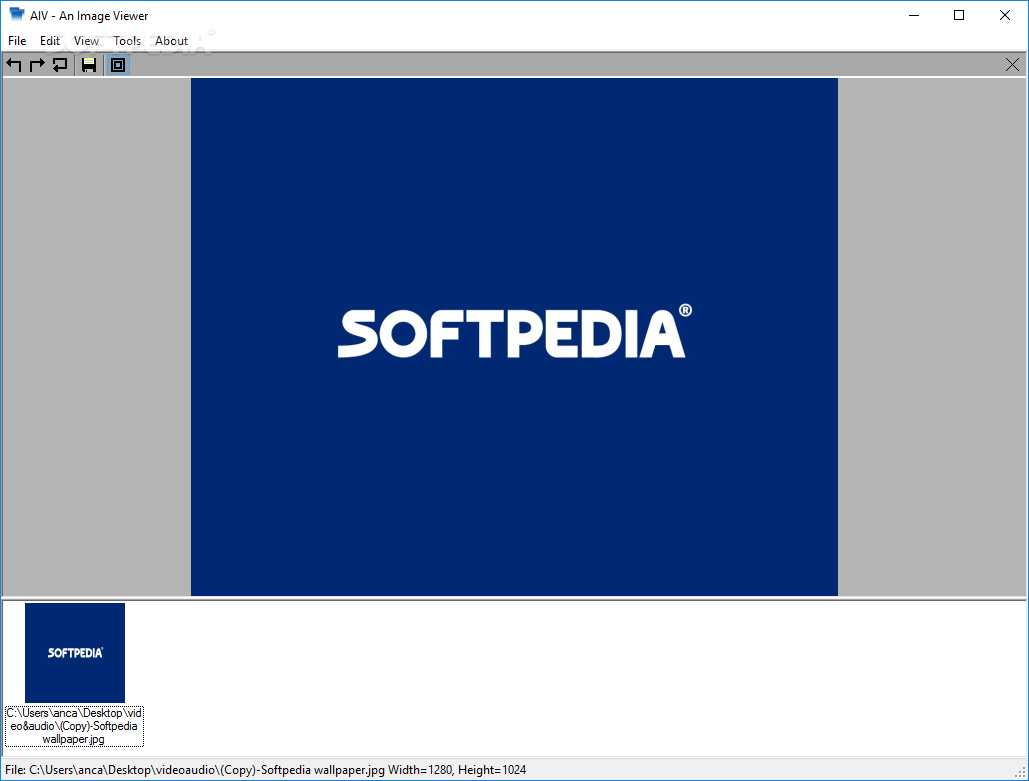Toggle the fit-to-window square icon
Screen dimensions: 1029x781
pos(118,64)
